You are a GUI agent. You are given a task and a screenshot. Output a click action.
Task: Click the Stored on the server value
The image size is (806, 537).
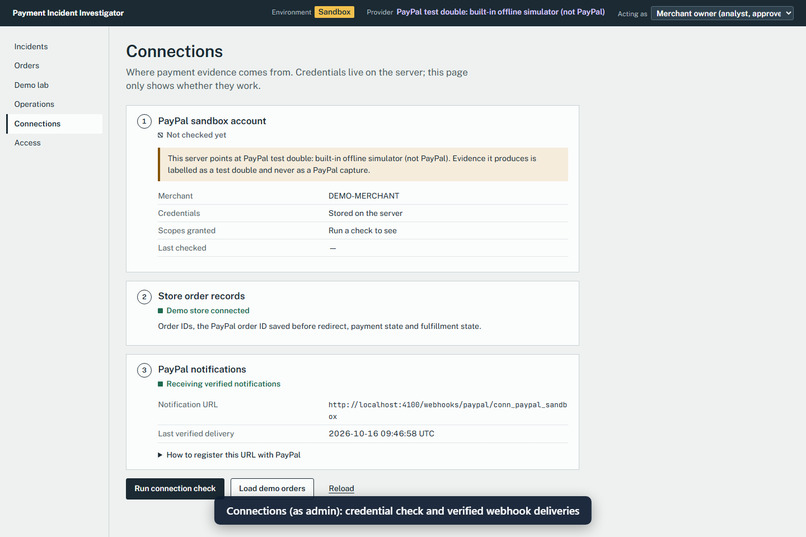365,213
